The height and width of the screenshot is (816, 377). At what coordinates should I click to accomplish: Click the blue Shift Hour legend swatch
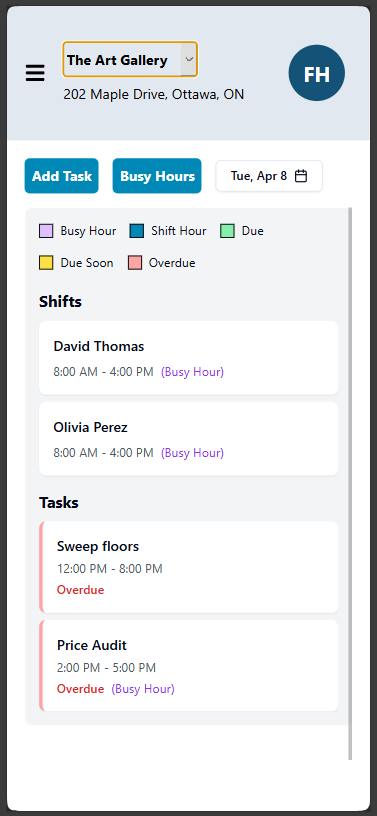[x=137, y=231]
